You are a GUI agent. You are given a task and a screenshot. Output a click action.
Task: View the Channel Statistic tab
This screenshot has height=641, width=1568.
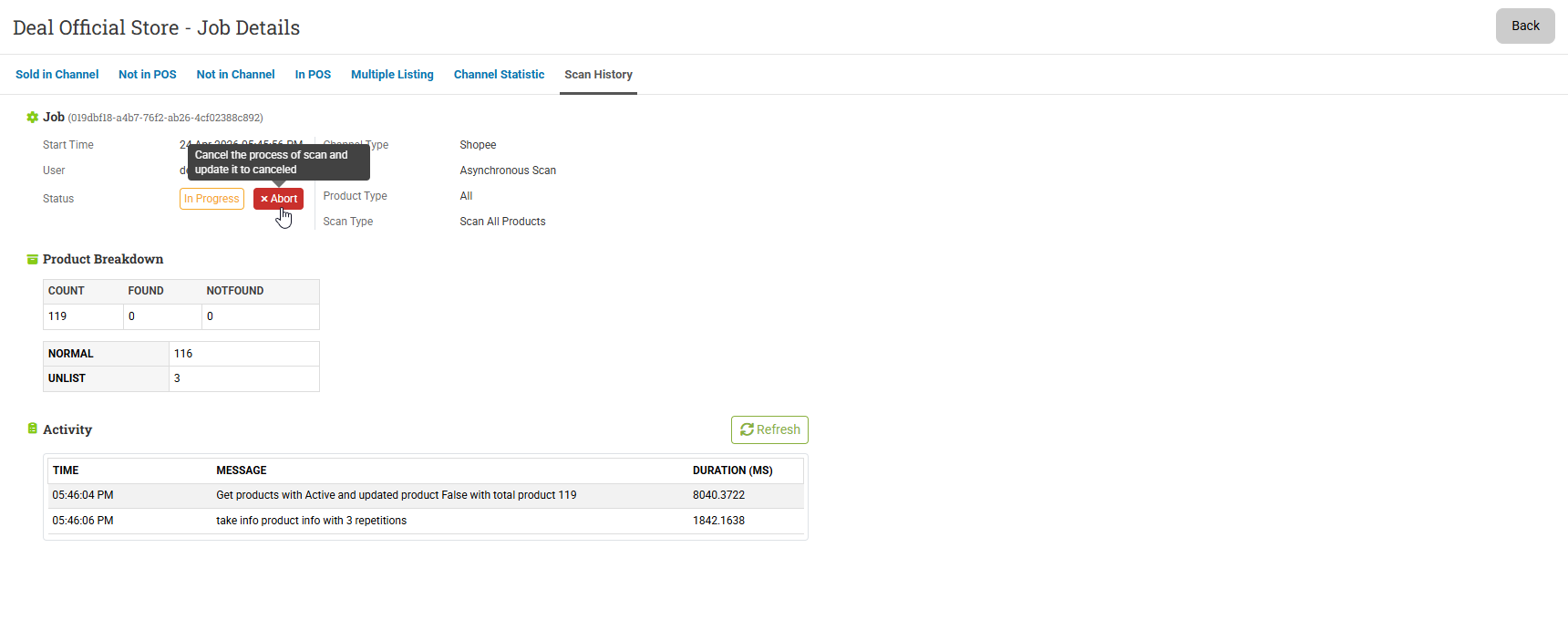coord(499,75)
